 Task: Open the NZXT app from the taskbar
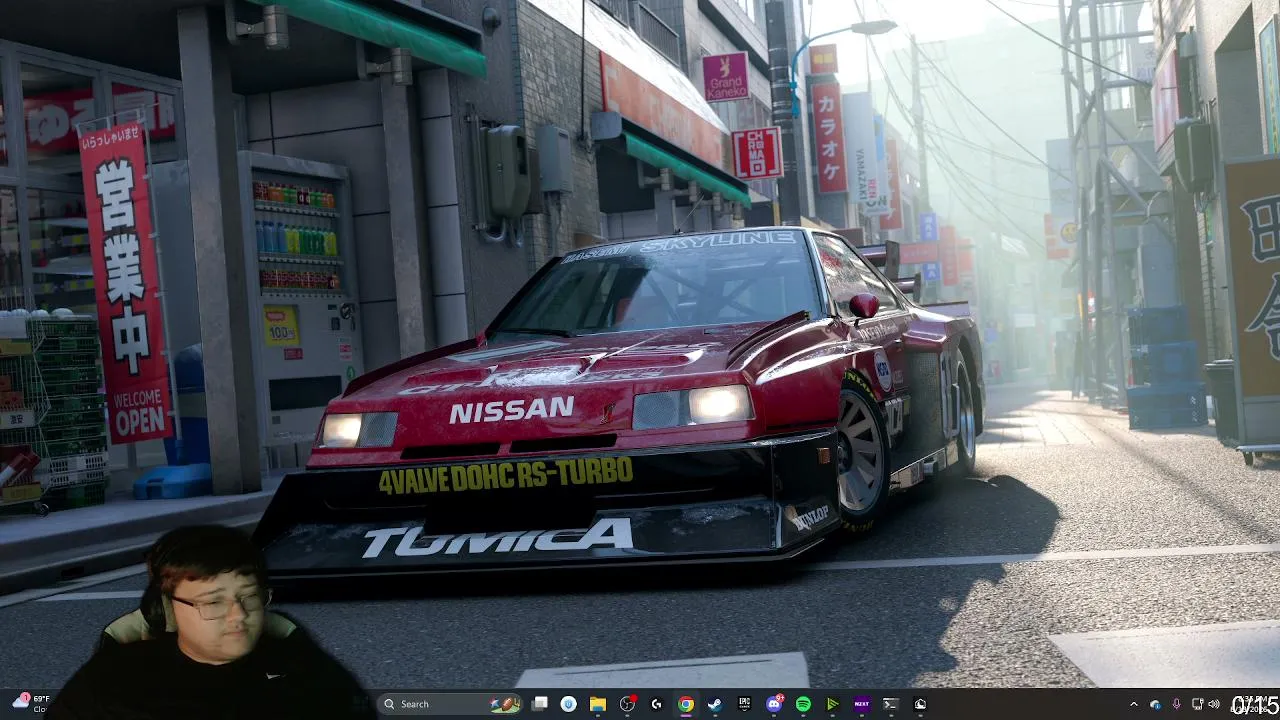862,704
